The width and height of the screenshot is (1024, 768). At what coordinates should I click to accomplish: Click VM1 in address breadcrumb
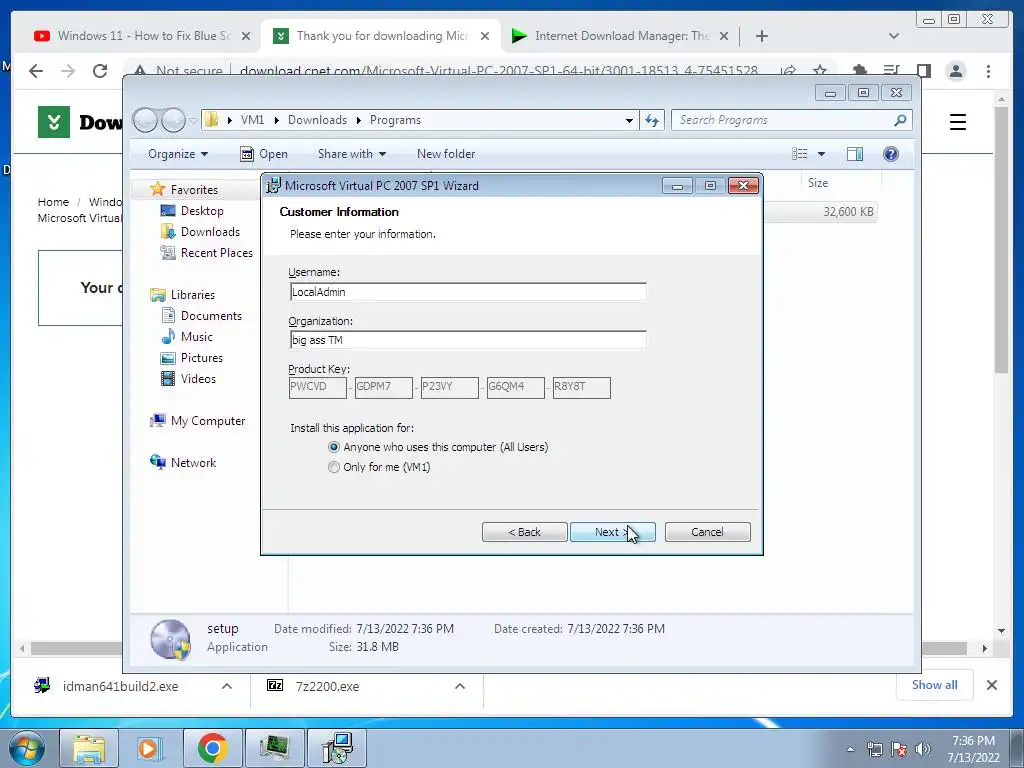pos(252,120)
